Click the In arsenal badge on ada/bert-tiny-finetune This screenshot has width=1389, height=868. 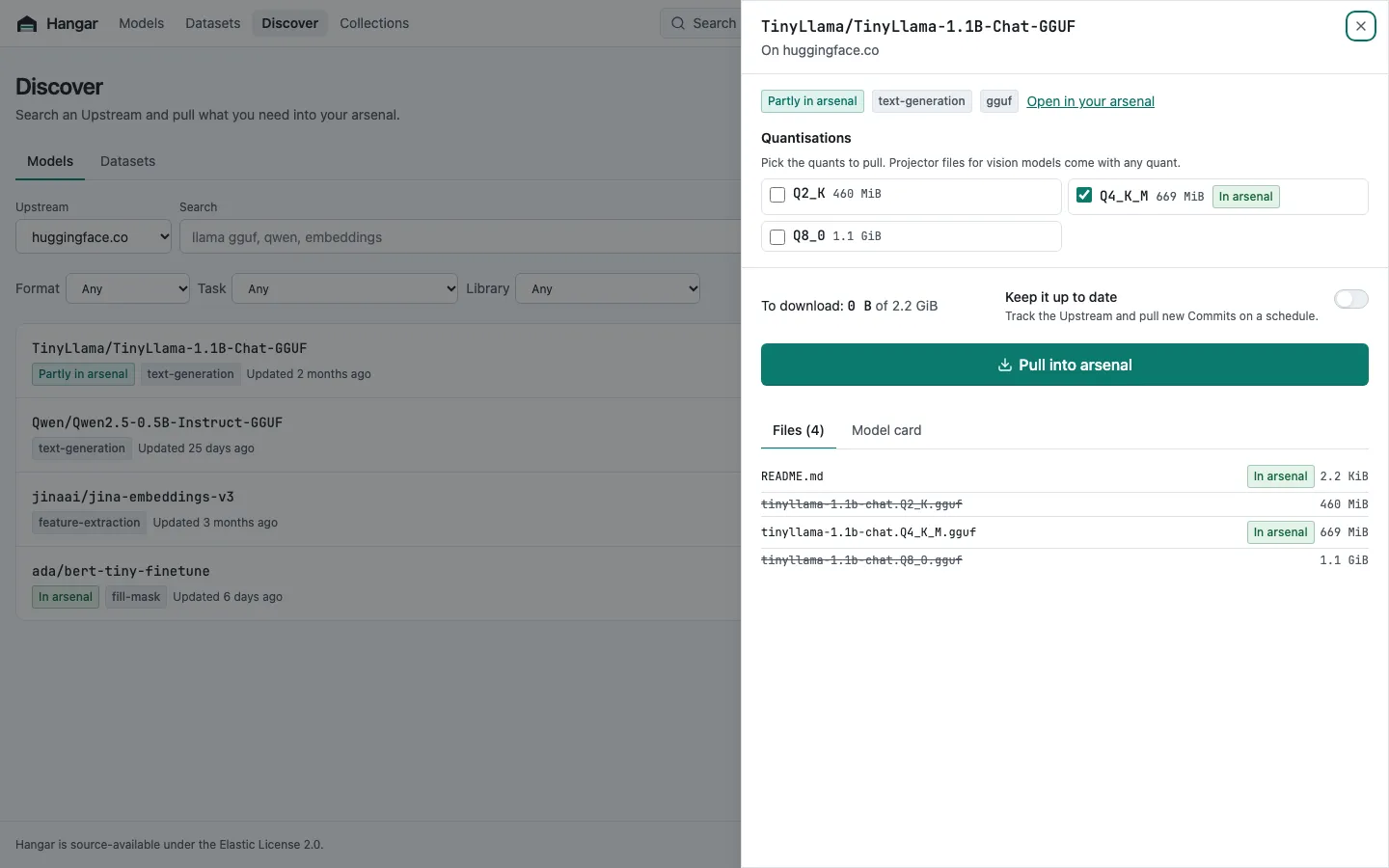66,597
